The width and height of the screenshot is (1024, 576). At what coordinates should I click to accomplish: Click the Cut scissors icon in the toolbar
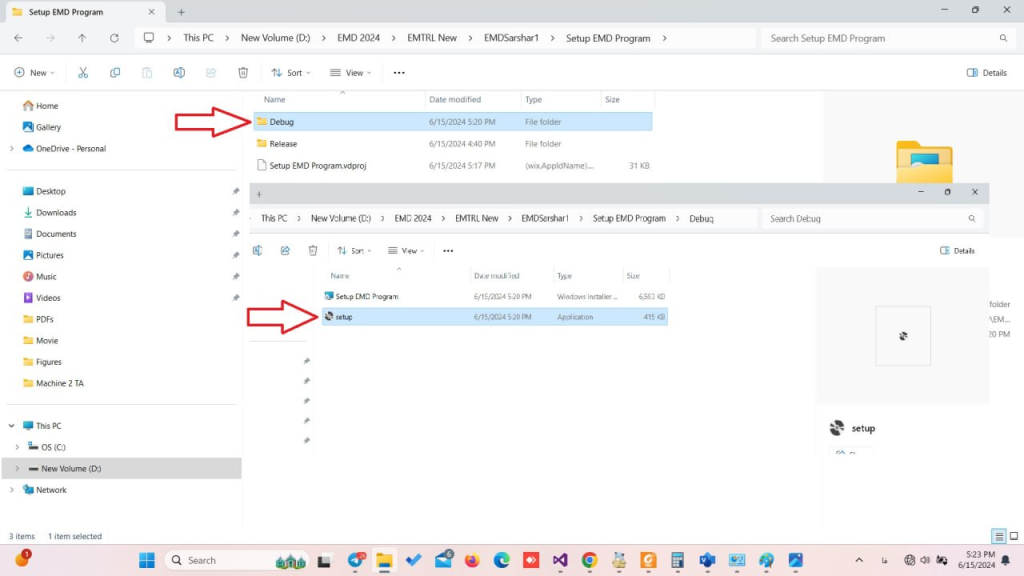click(83, 73)
